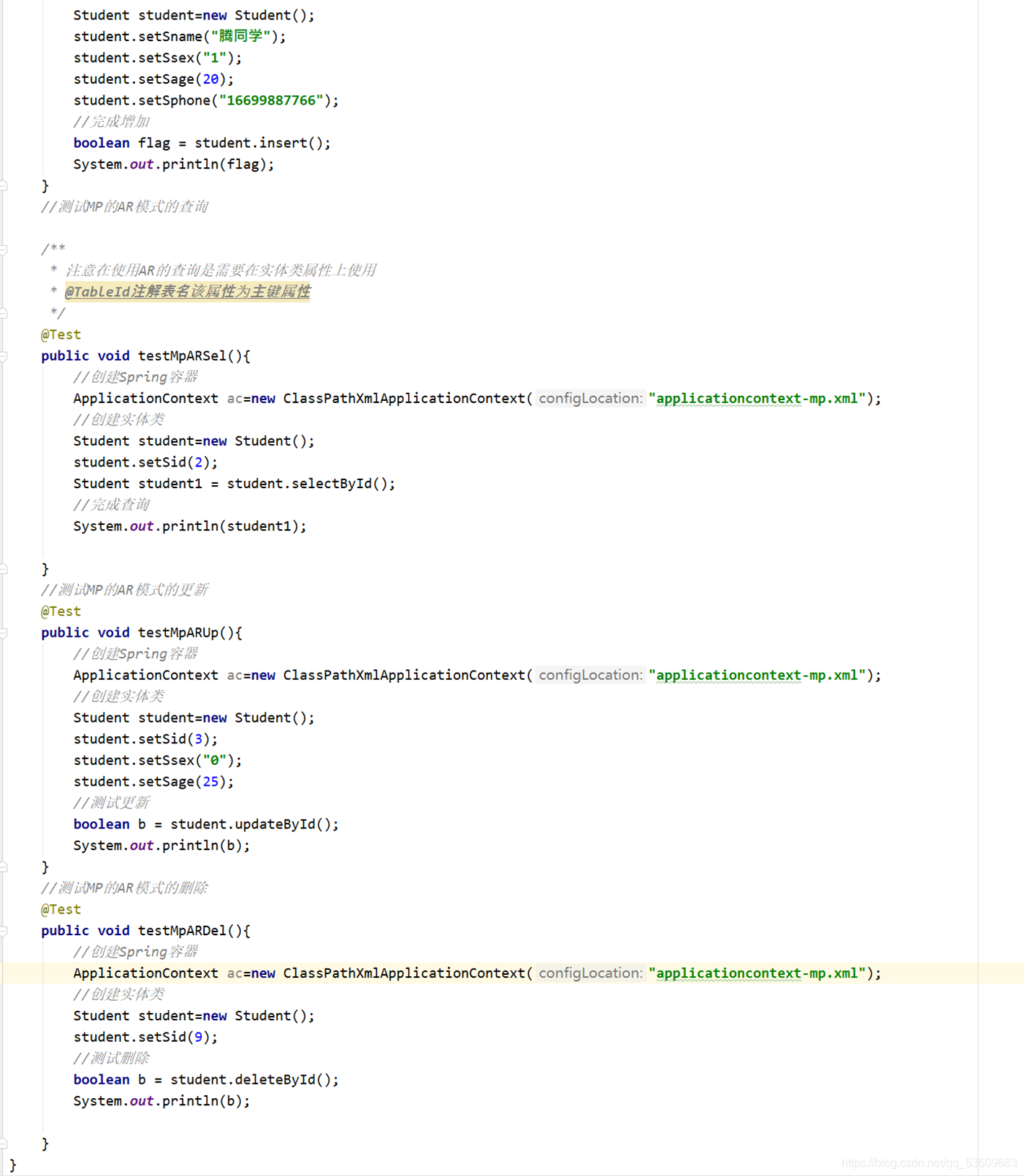Image resolution: width=1024 pixels, height=1176 pixels.
Task: Click "applicationcontext-mp.xml" string in testMpARUp
Action: [x=757, y=675]
